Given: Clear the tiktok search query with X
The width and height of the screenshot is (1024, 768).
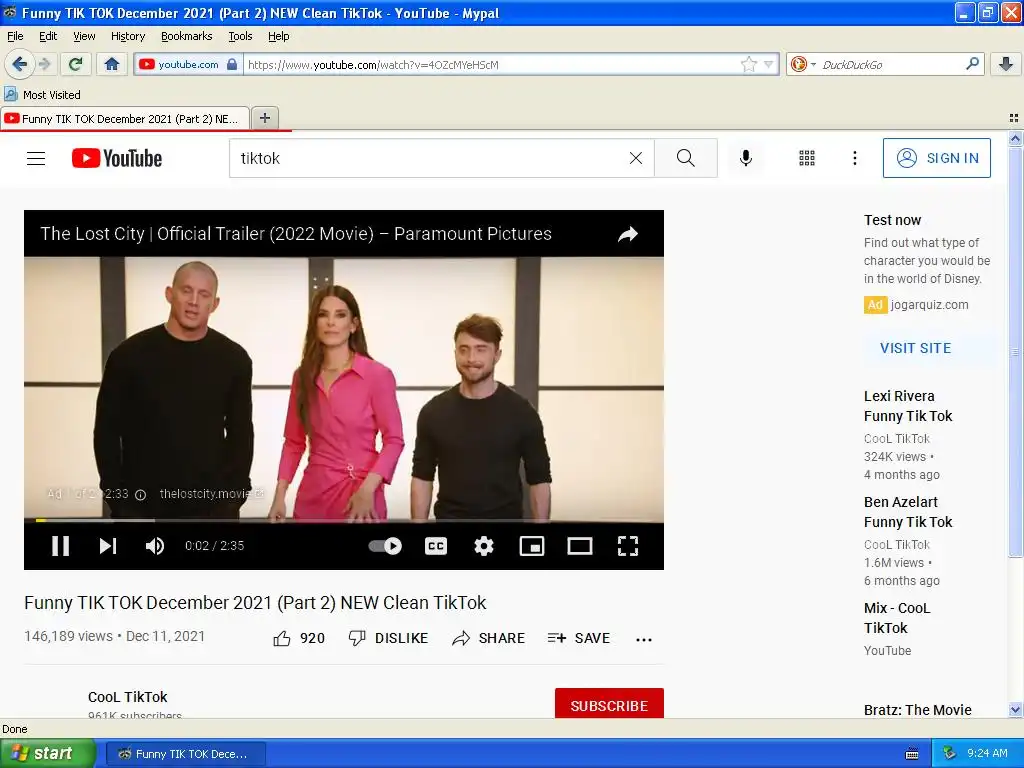Looking at the screenshot, I should (635, 158).
